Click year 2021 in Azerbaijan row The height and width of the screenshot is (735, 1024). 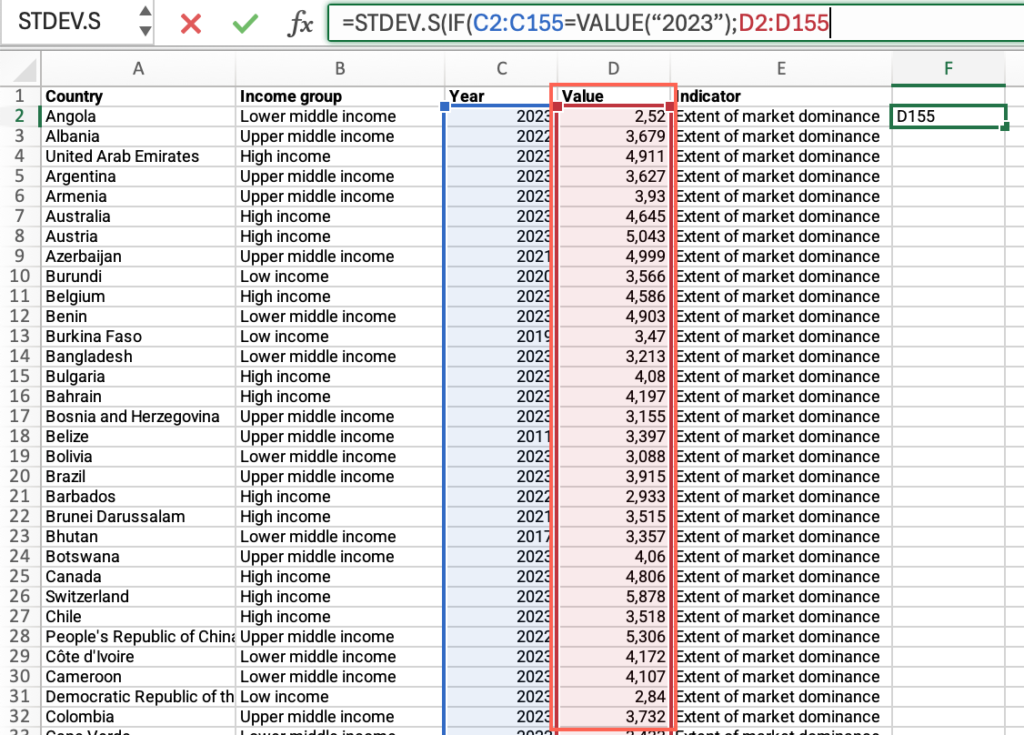[501, 256]
